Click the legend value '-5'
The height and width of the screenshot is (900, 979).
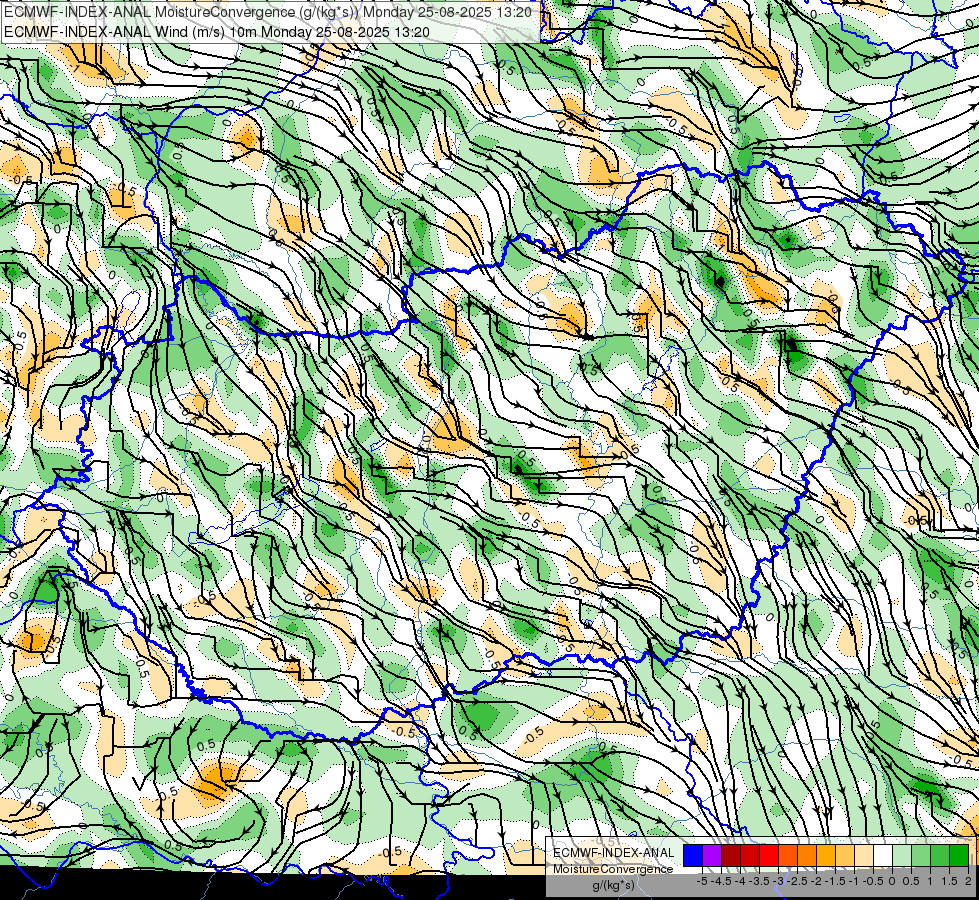pos(702,881)
